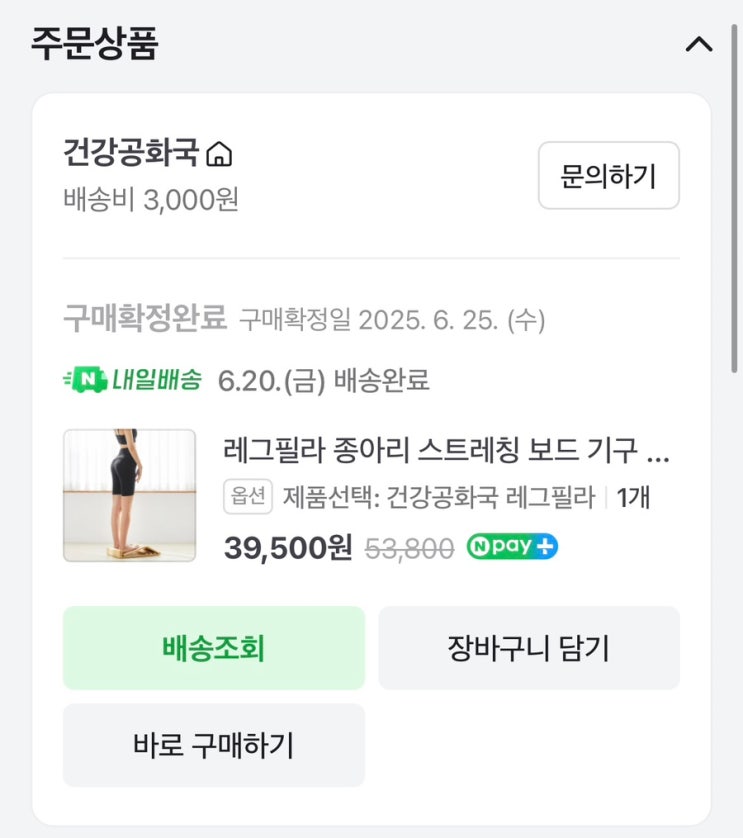Click the 39,500원 price text

pyautogui.click(x=288, y=548)
